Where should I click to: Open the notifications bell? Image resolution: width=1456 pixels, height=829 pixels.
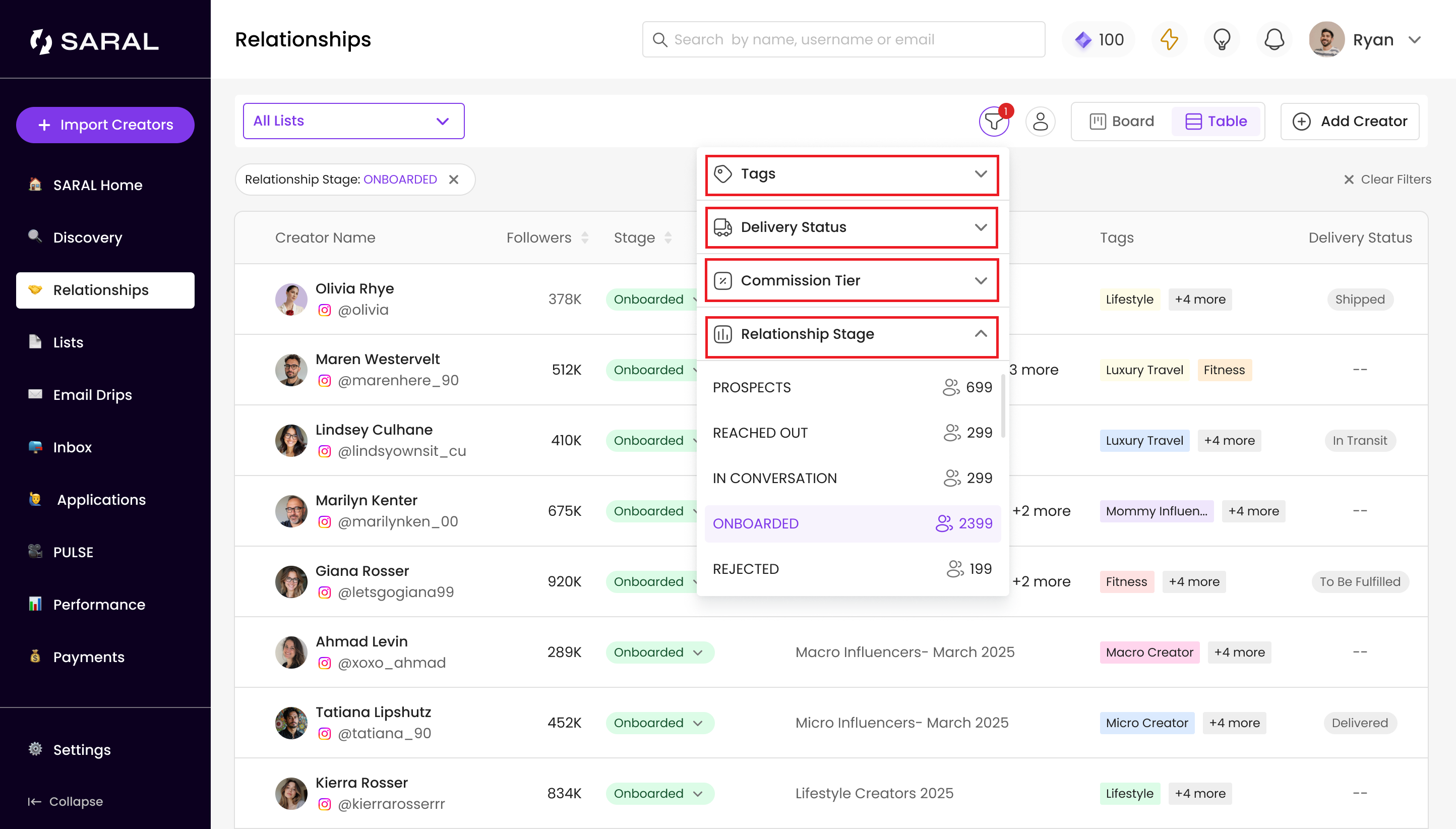pyautogui.click(x=1274, y=39)
